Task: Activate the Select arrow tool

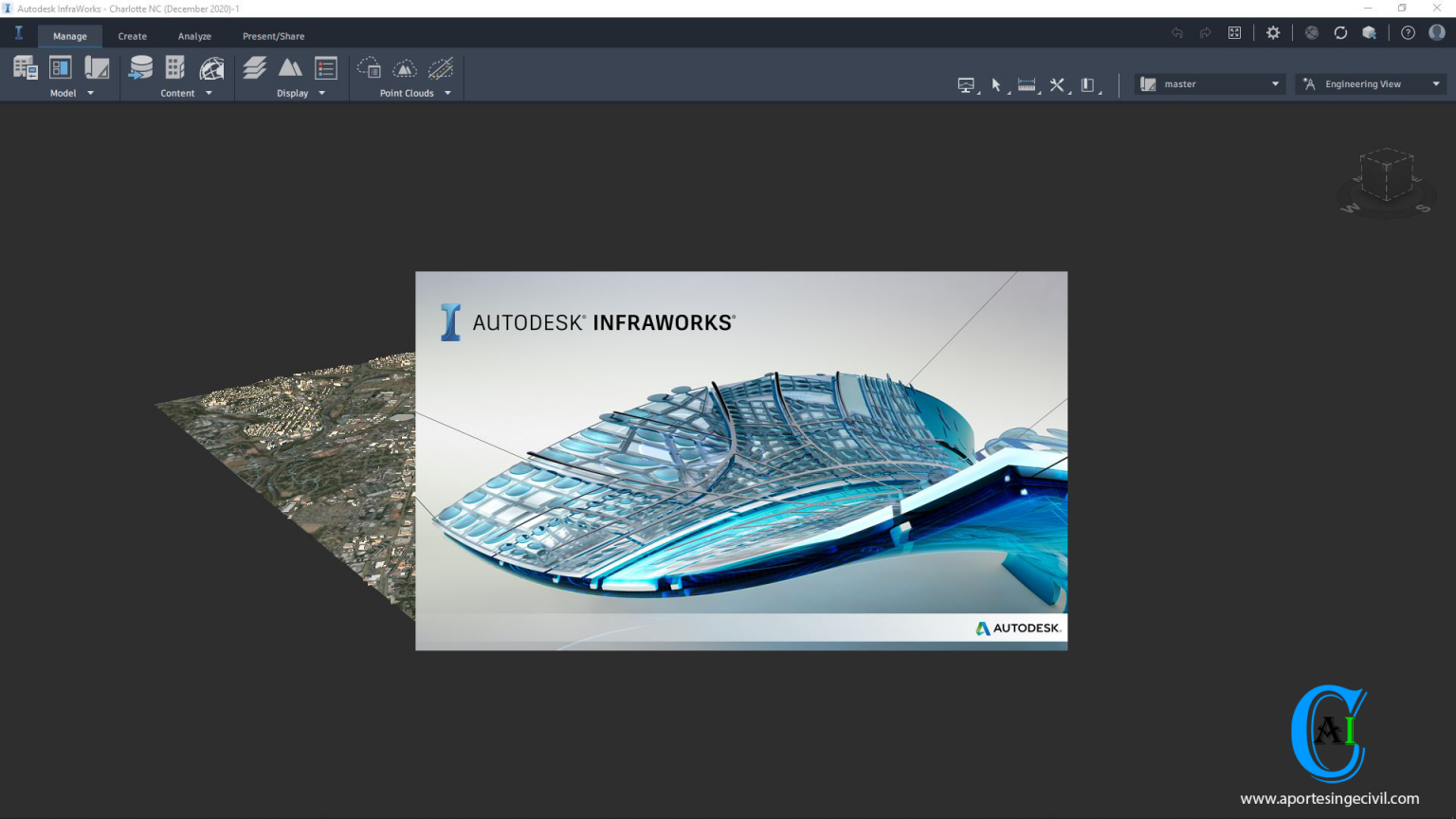Action: tap(996, 83)
